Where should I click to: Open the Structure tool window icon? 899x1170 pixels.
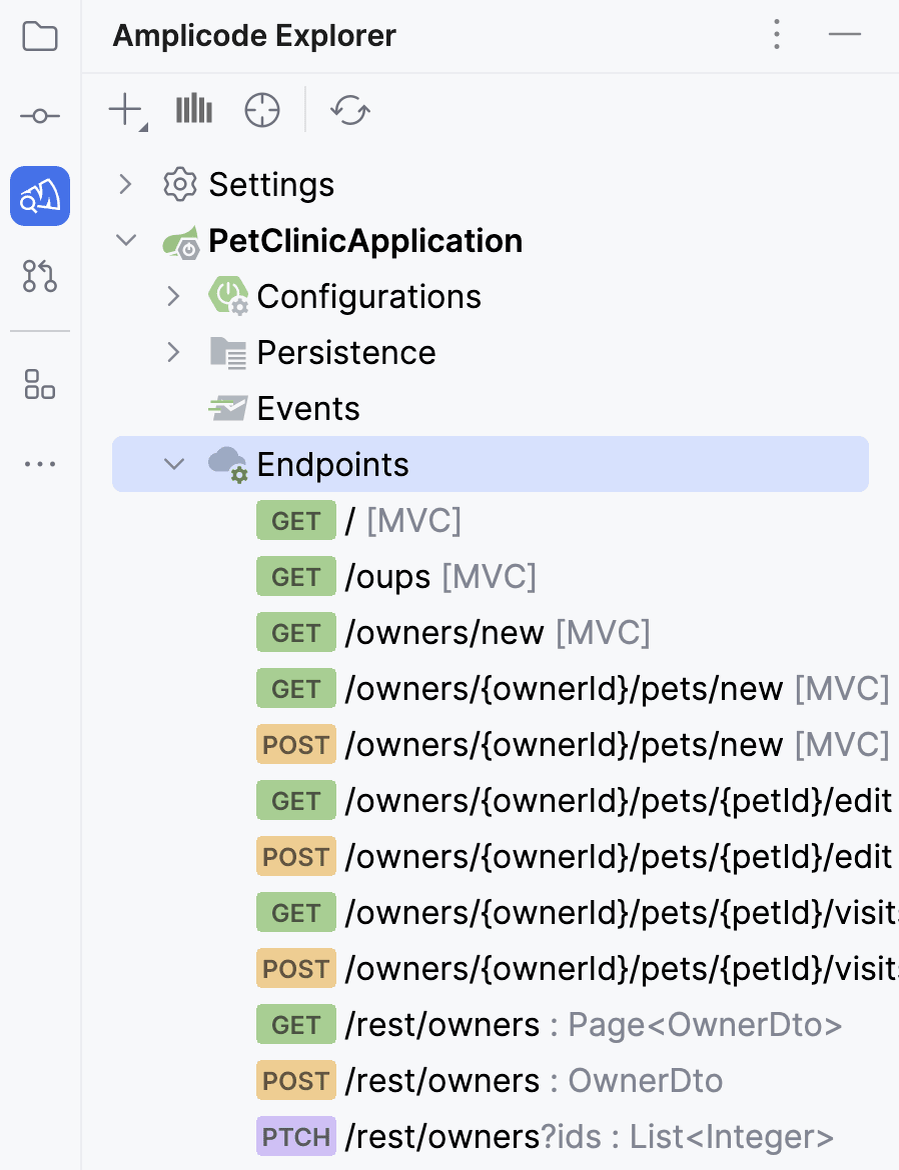pos(40,384)
